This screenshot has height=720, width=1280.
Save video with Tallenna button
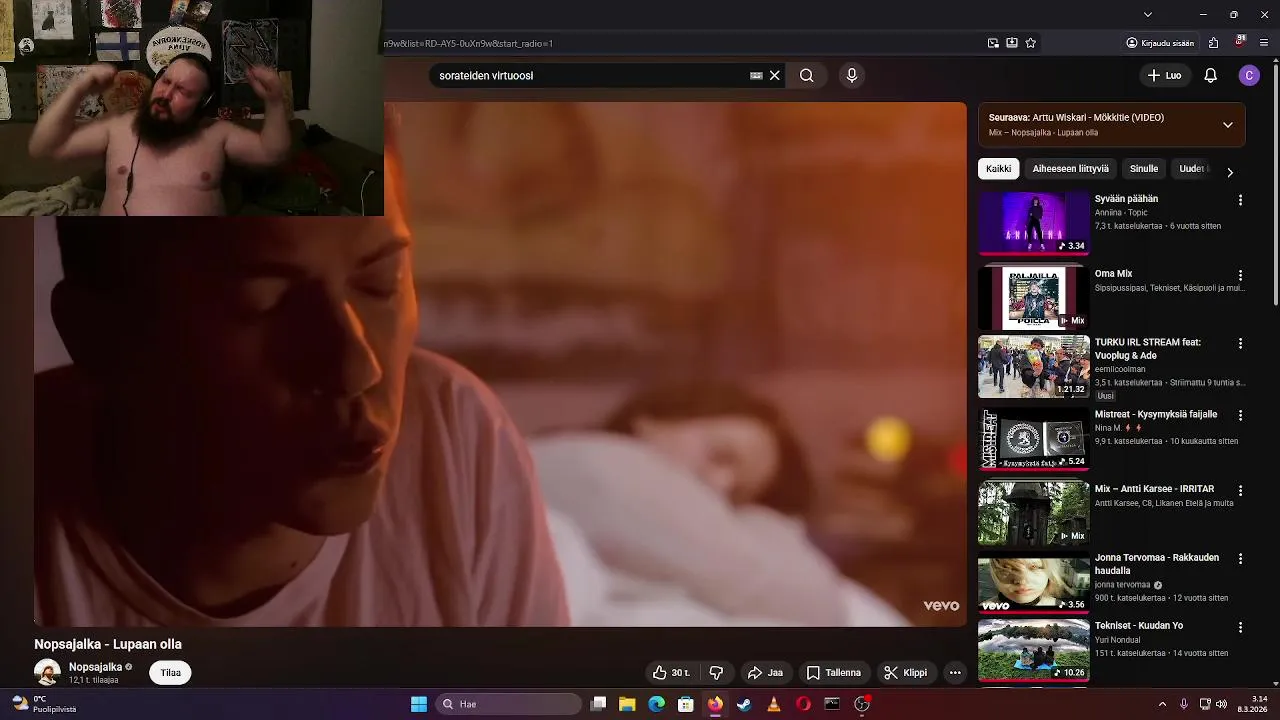click(x=834, y=673)
